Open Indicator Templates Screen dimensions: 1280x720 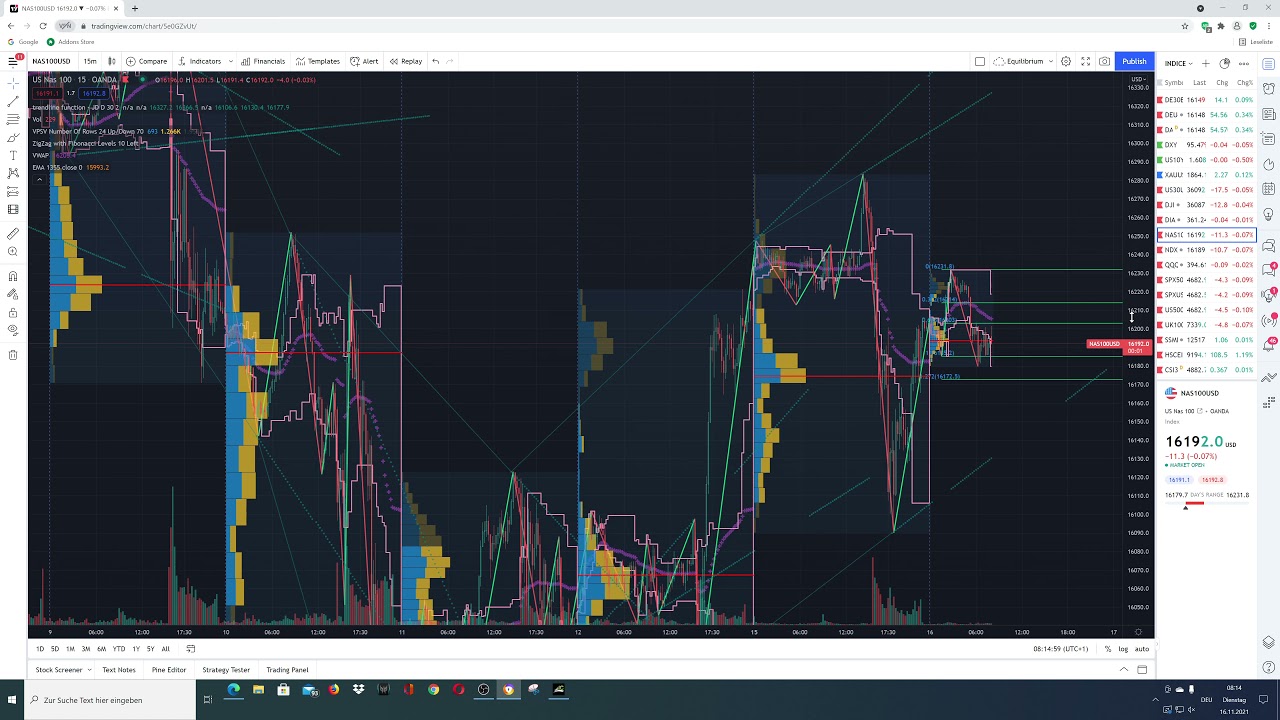[318, 61]
